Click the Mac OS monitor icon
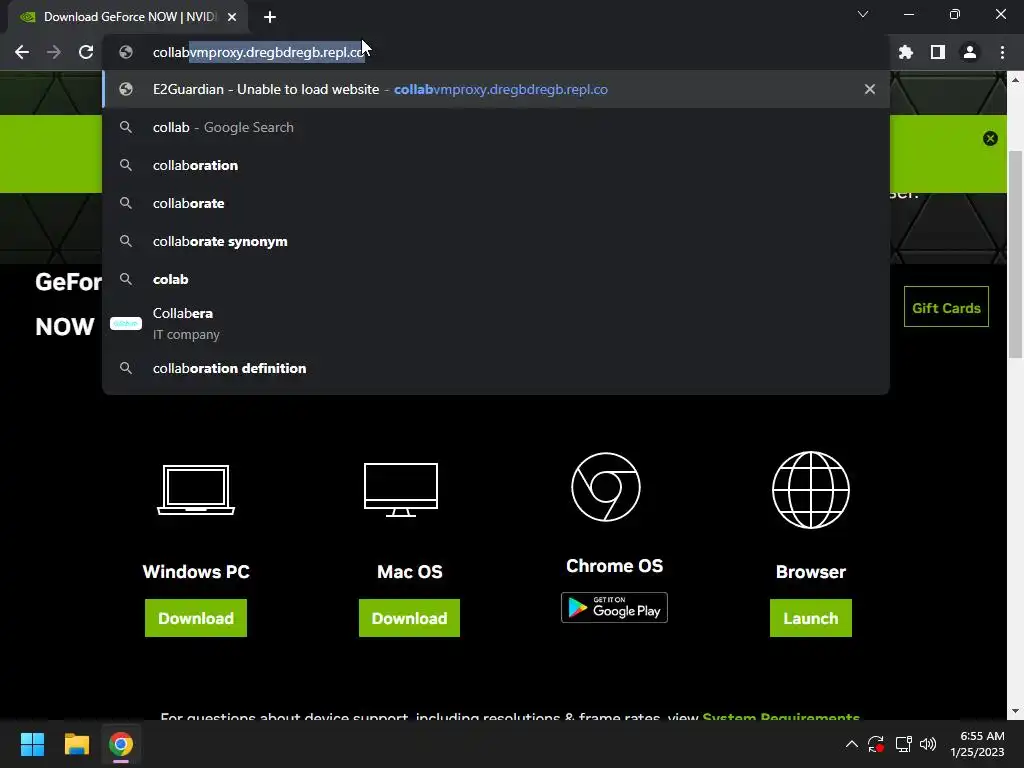This screenshot has width=1024, height=768. coord(401,490)
